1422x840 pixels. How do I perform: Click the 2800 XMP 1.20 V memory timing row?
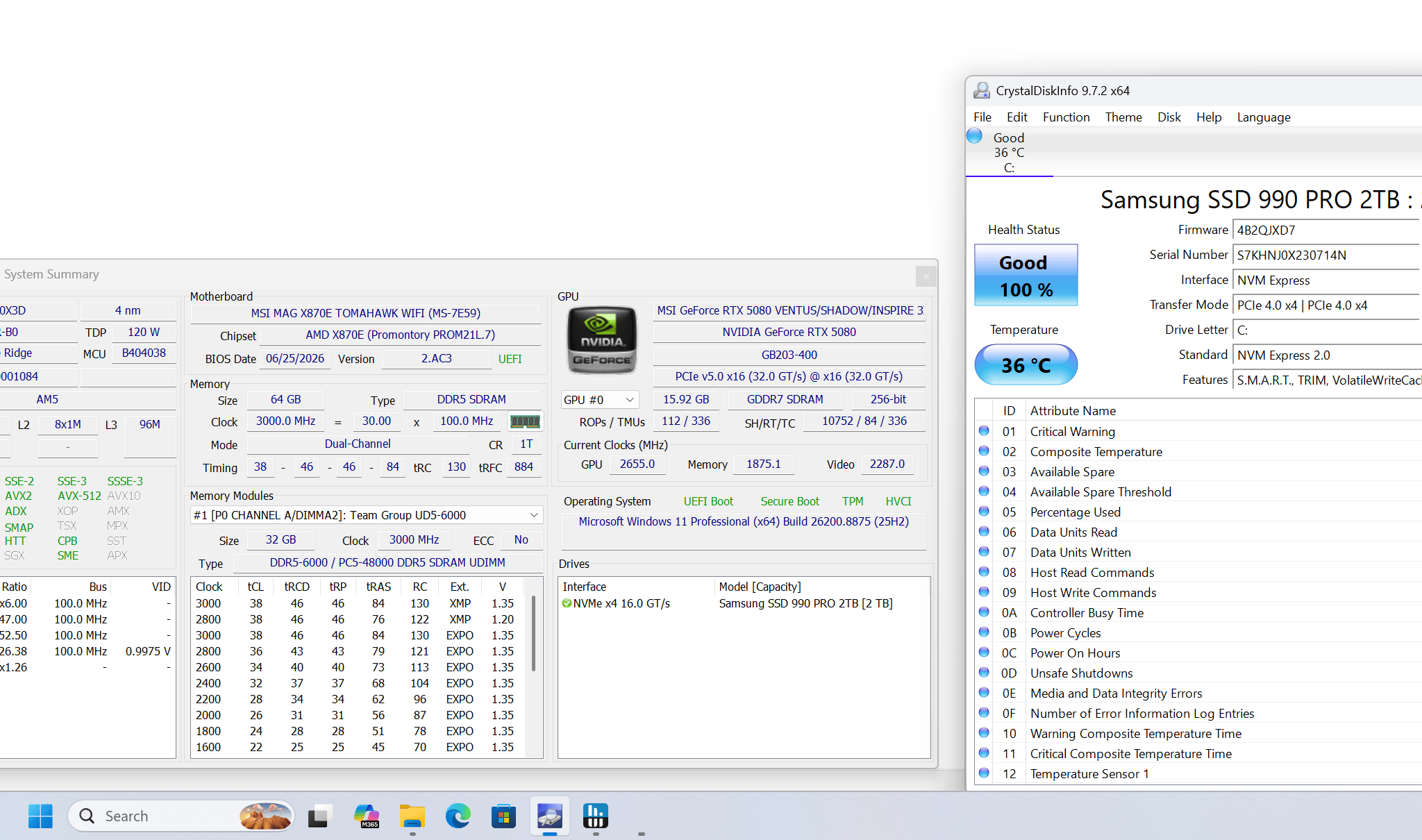click(x=358, y=619)
